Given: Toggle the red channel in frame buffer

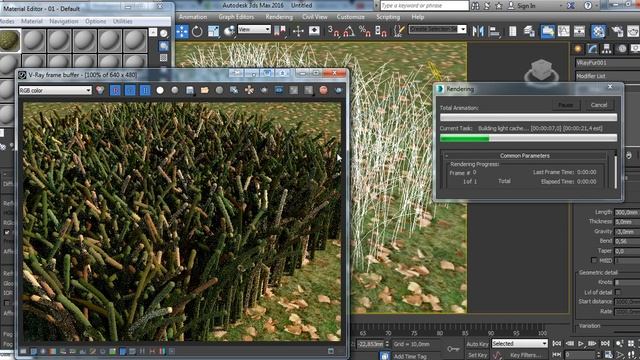Looking at the screenshot, I should (116, 90).
